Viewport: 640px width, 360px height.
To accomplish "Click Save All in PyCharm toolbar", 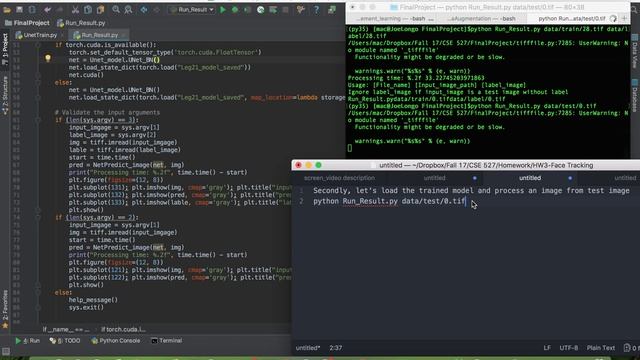I will [19, 9].
